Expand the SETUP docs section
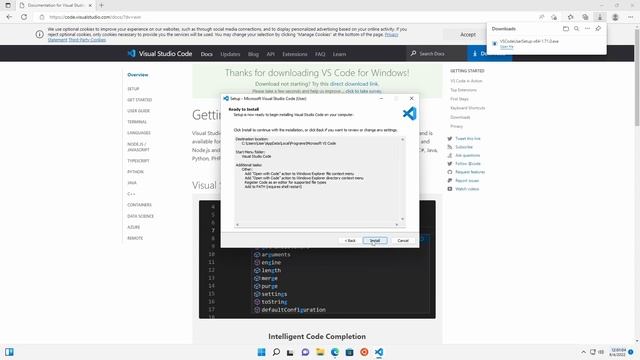Image resolution: width=640 pixels, height=360 pixels. [x=133, y=89]
